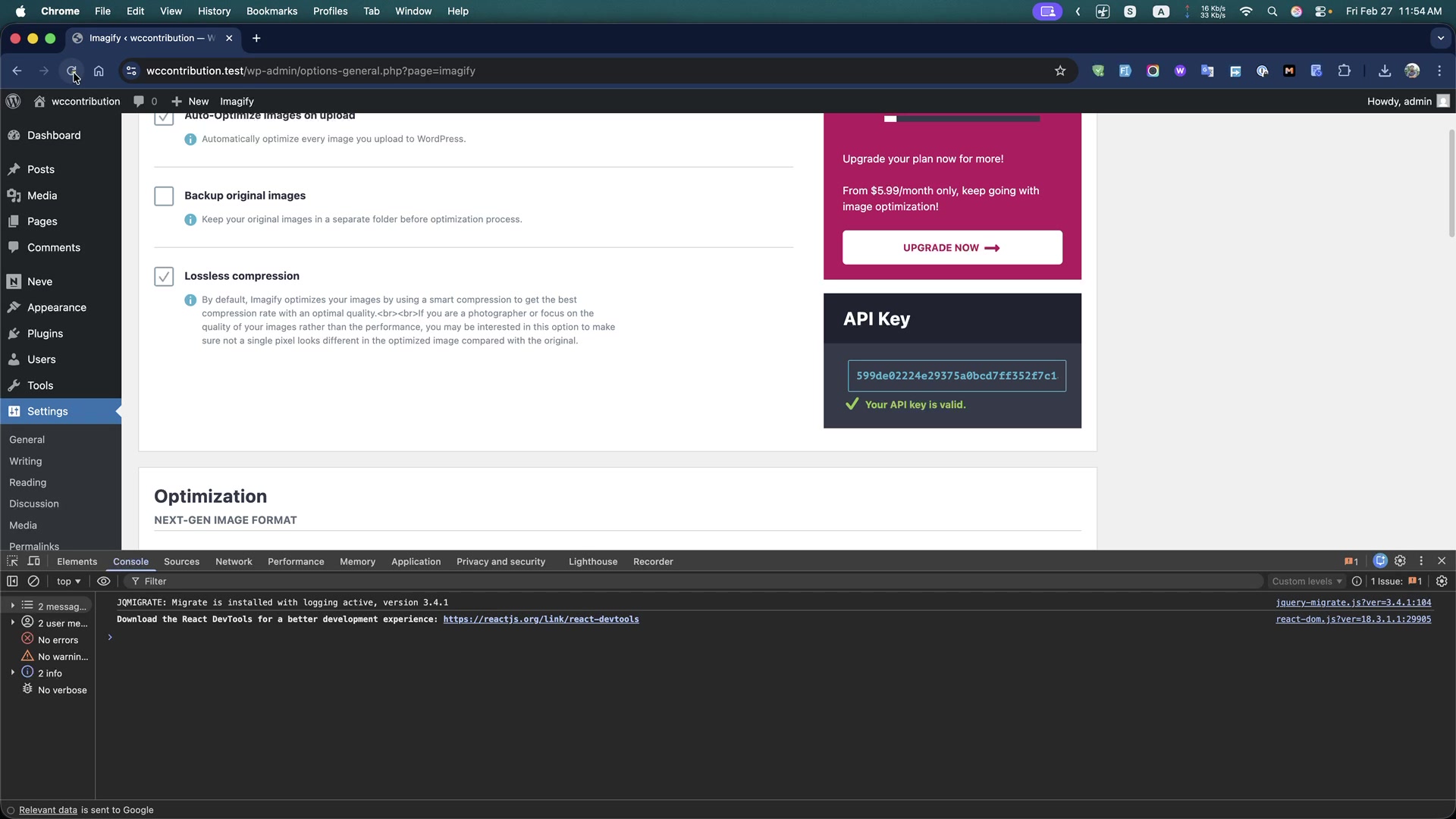Expand the 2 messages console group
Image resolution: width=1456 pixels, height=819 pixels.
click(x=13, y=606)
